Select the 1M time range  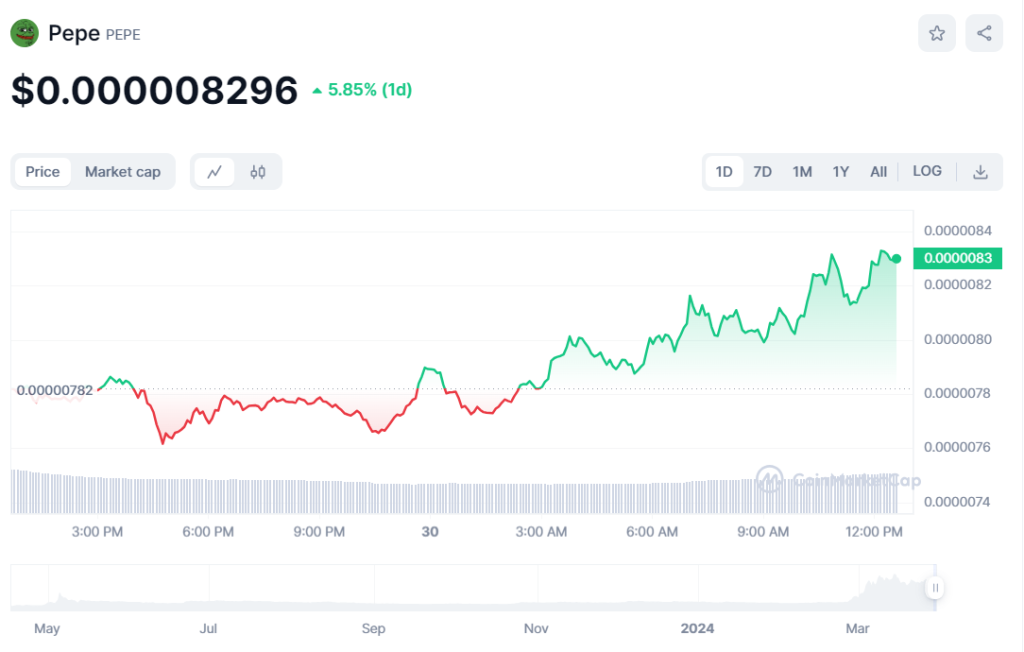click(x=802, y=172)
